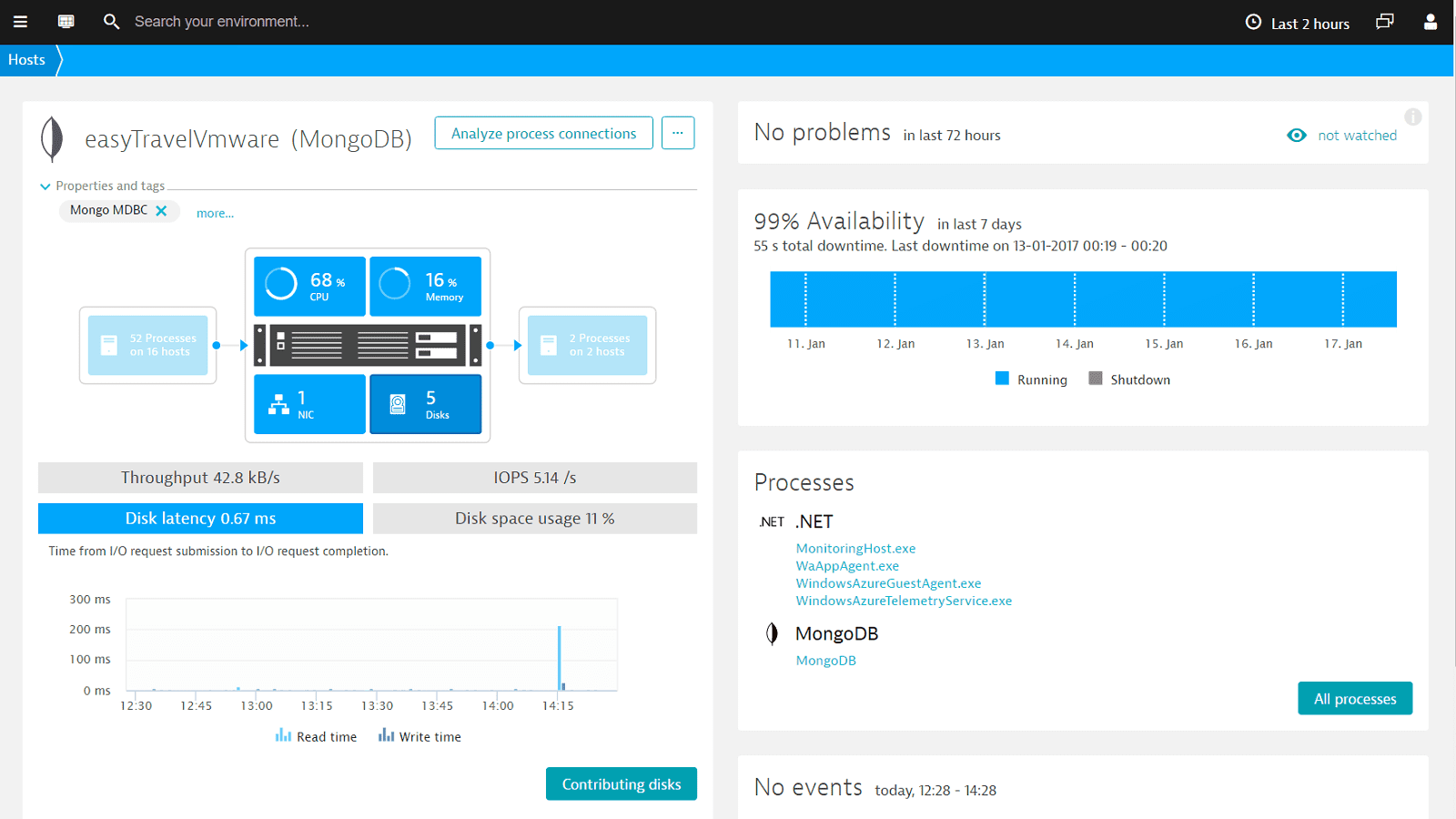Select Disk space usage 11 % tab
This screenshot has height=819, width=1456.
535,519
